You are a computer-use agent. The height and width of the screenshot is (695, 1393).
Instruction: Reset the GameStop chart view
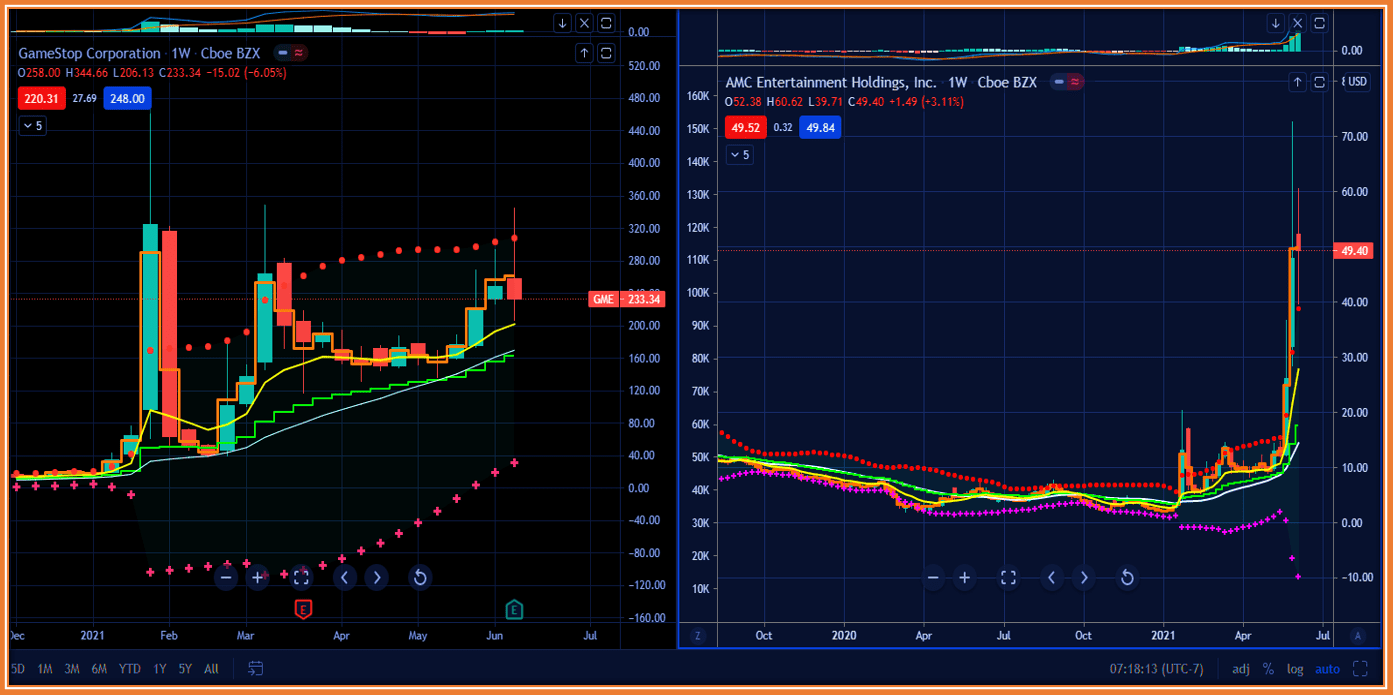coord(420,577)
